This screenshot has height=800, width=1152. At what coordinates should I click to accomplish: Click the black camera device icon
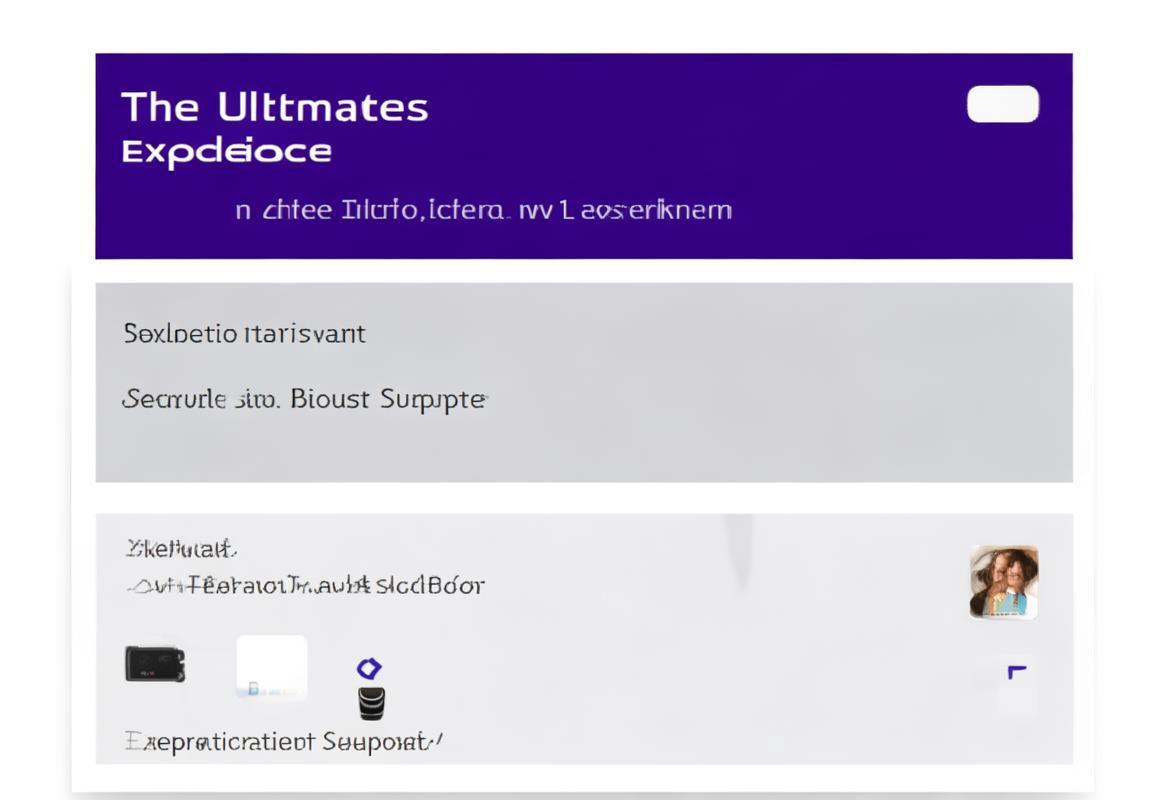(155, 664)
